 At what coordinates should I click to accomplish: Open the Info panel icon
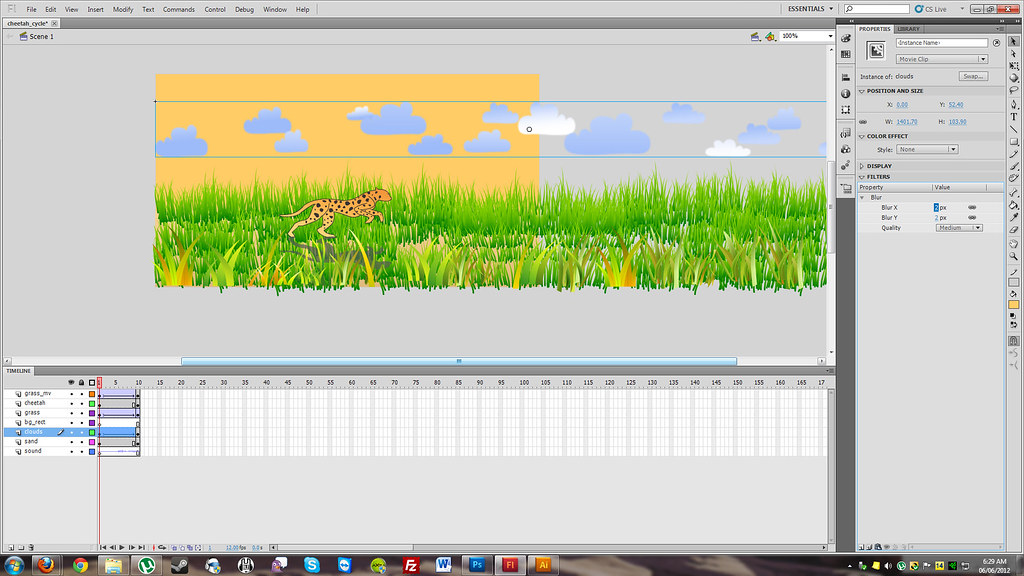point(846,93)
